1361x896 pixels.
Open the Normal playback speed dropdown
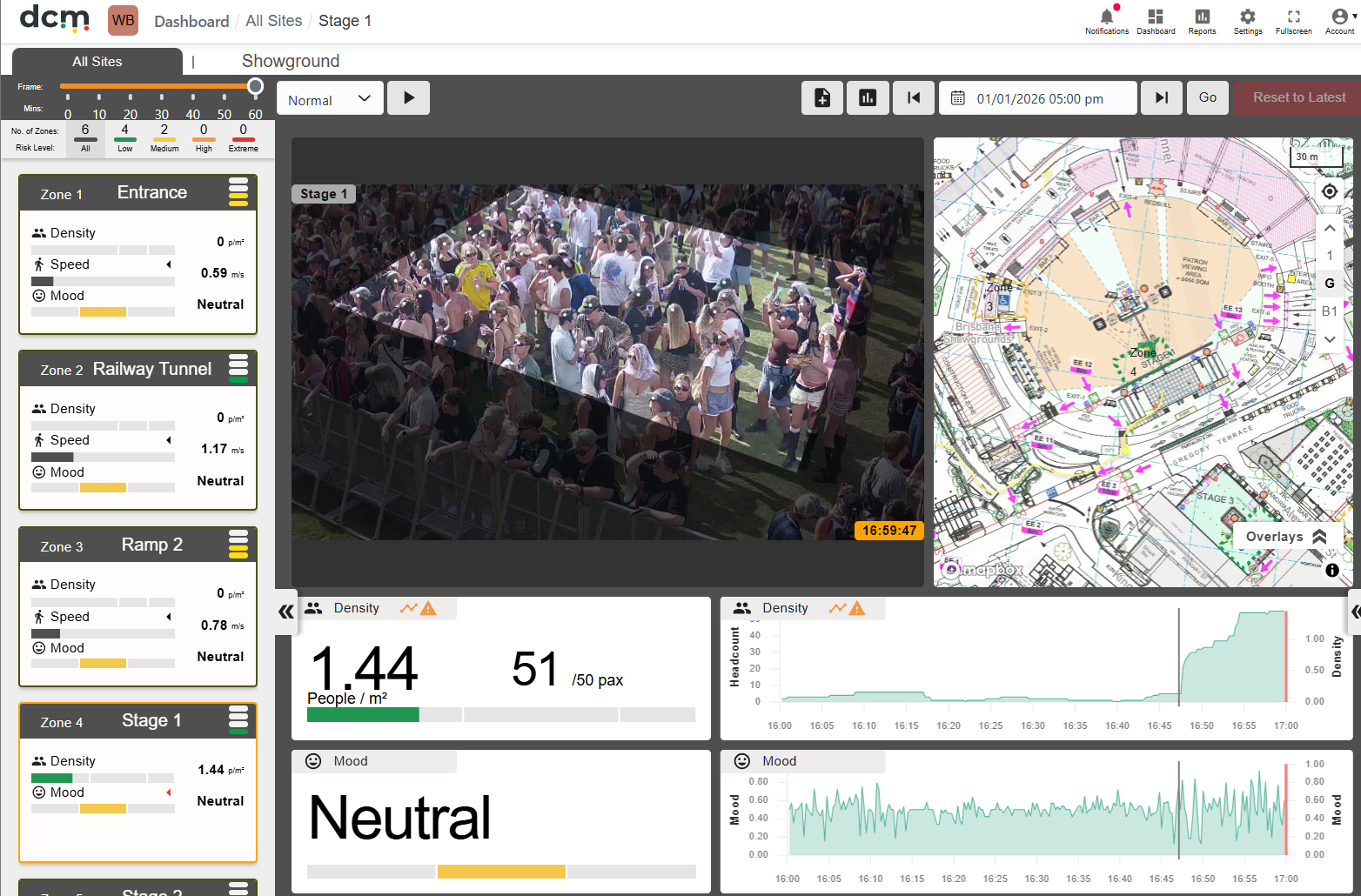click(x=330, y=98)
